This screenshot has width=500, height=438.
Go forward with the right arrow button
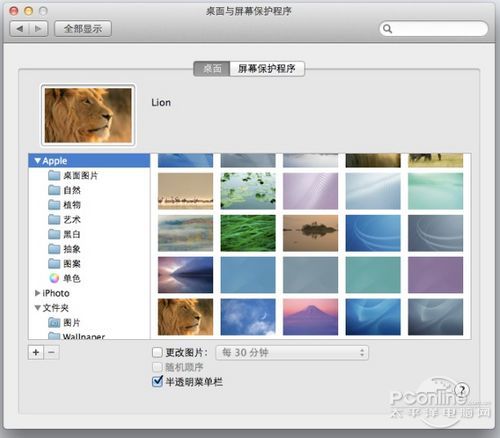point(39,29)
